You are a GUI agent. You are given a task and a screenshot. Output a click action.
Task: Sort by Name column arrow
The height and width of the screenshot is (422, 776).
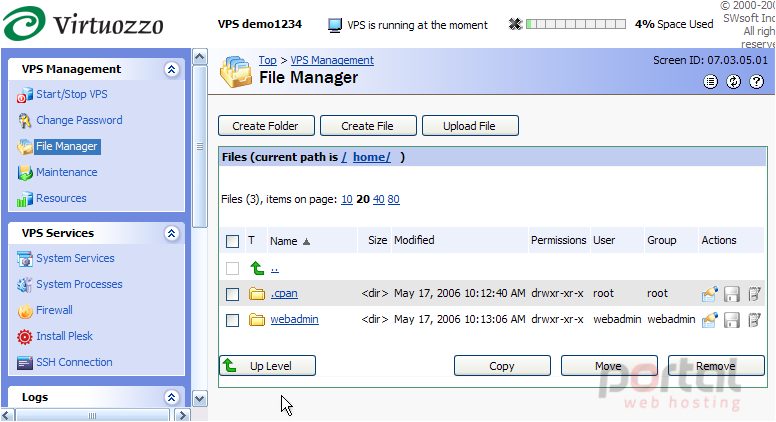pyautogui.click(x=306, y=242)
